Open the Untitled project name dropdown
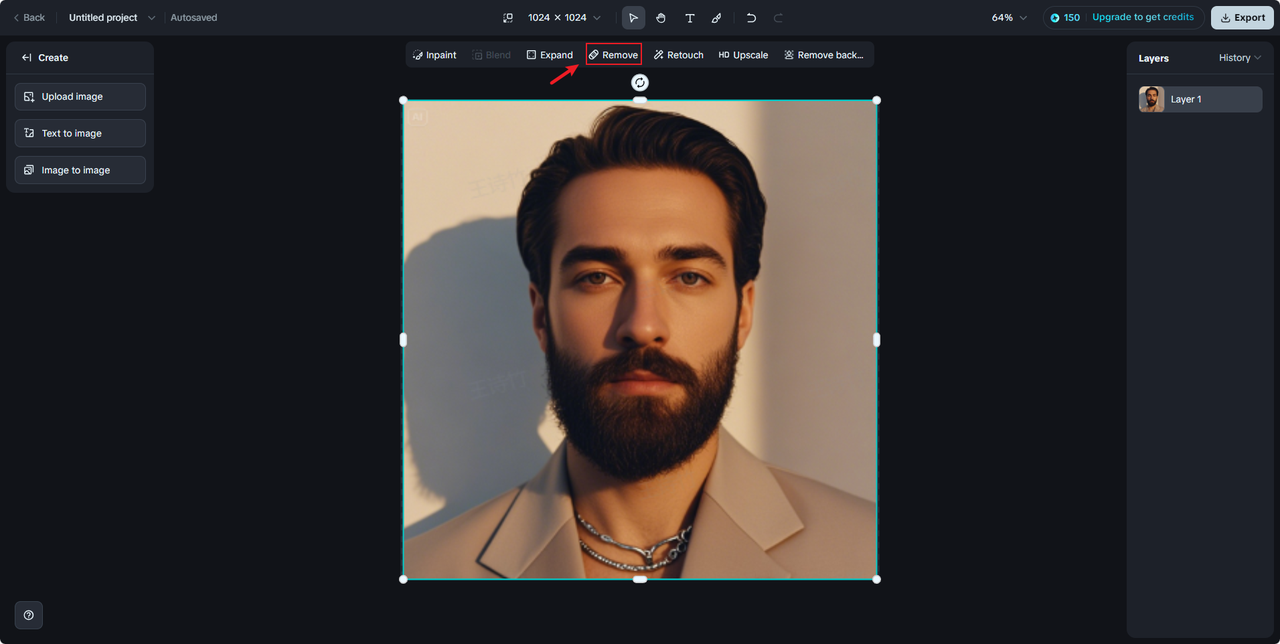 [112, 18]
